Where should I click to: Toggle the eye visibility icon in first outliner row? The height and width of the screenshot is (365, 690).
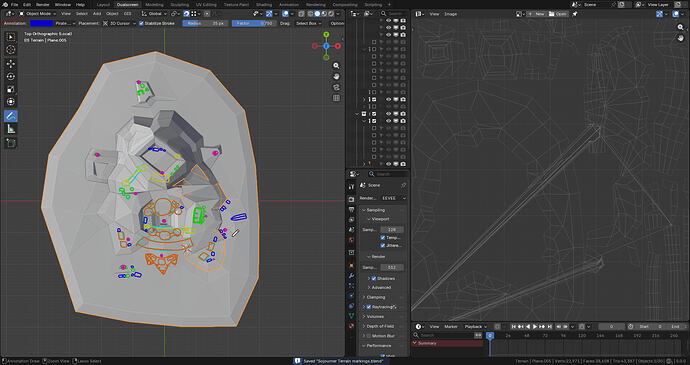(x=389, y=21)
